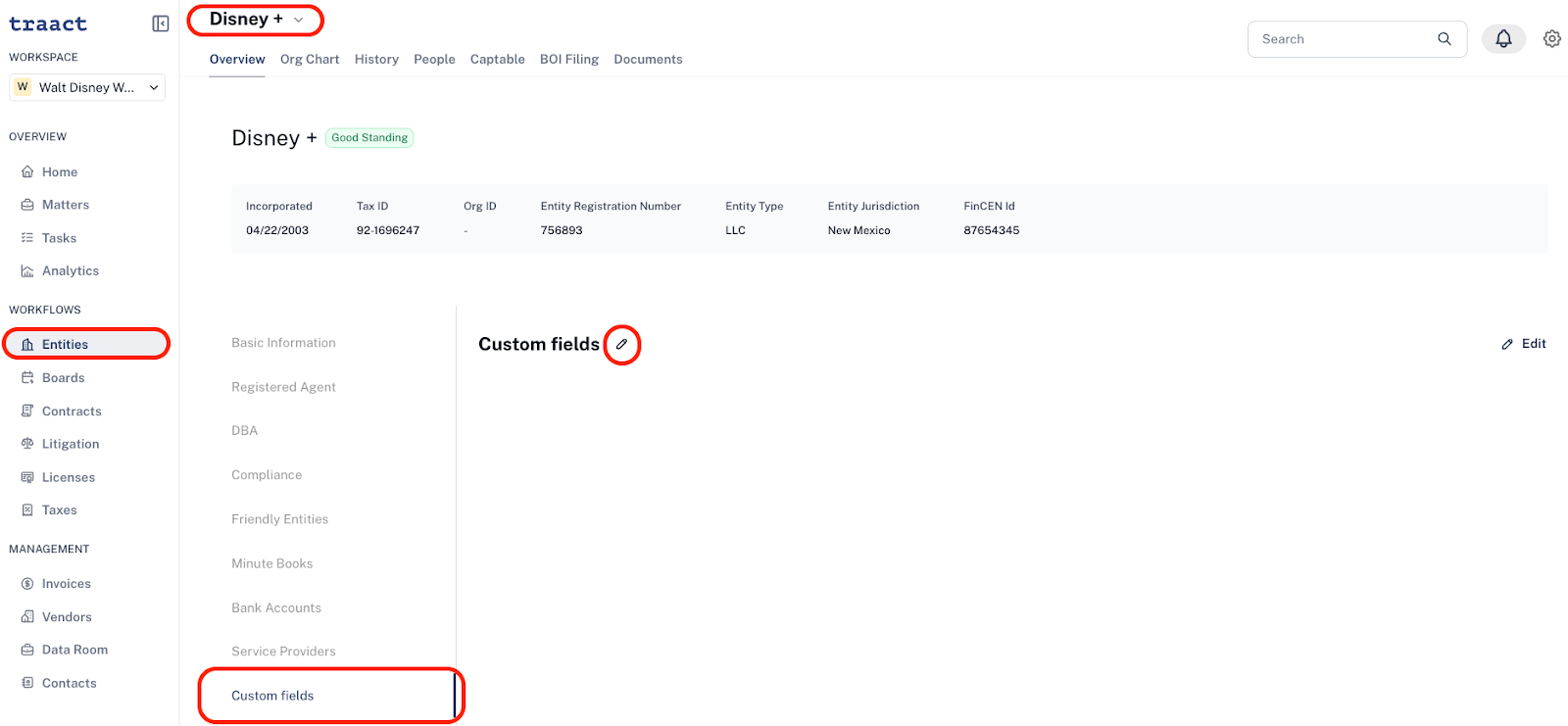This screenshot has height=726, width=1568.
Task: Show the DBA section
Action: coord(245,431)
